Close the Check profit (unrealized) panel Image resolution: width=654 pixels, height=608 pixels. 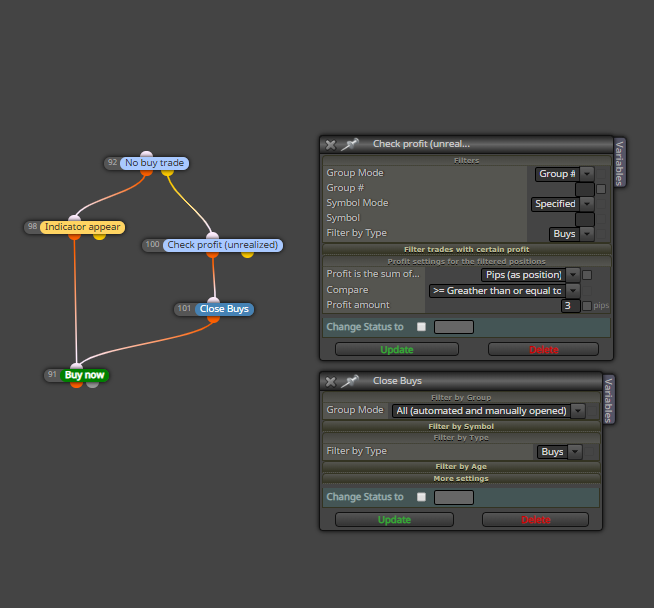330,145
